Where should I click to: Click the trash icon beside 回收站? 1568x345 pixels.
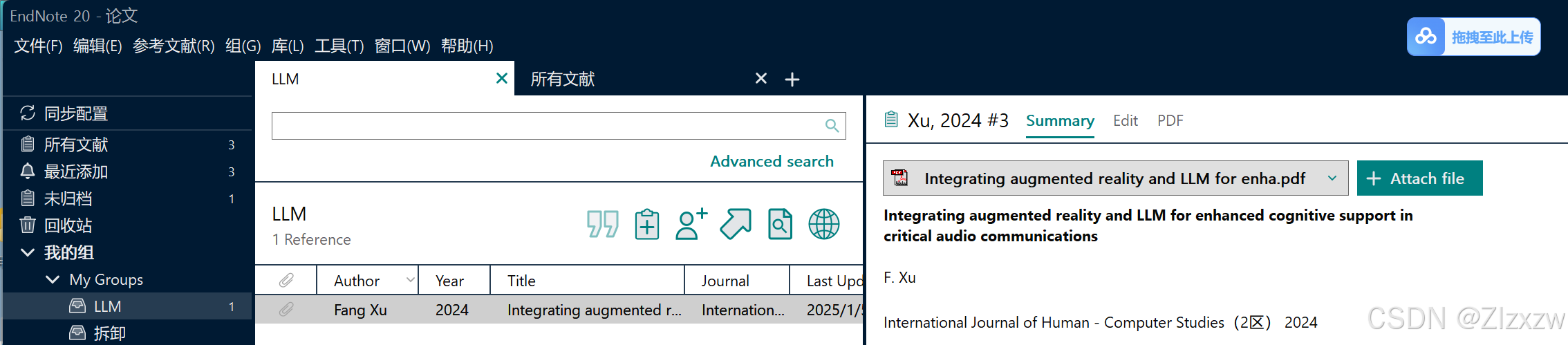pyautogui.click(x=28, y=225)
